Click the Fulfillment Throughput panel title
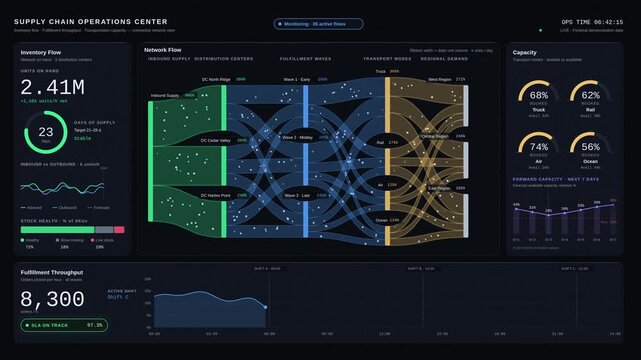 coord(52,272)
